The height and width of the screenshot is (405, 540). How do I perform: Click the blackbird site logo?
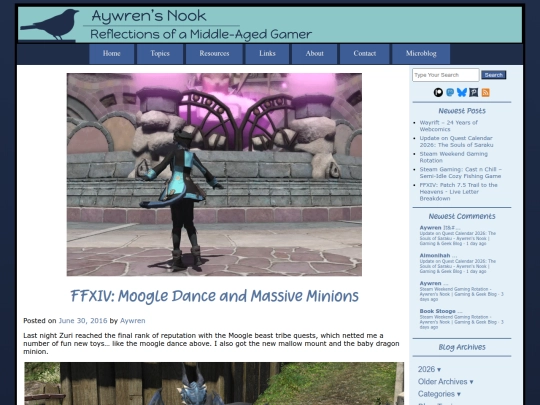pos(50,24)
